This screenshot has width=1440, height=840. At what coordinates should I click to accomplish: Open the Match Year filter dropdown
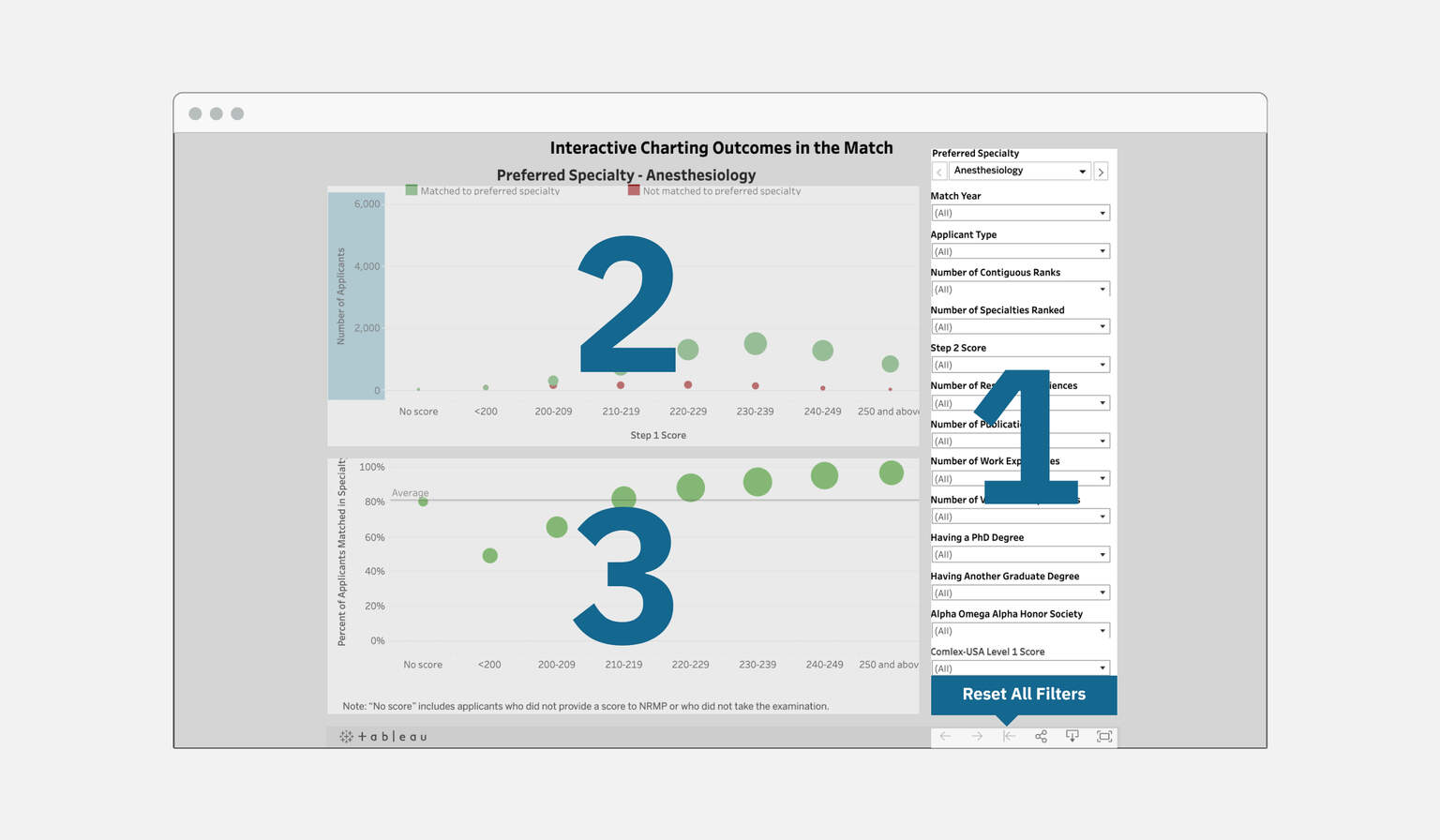tap(1020, 213)
